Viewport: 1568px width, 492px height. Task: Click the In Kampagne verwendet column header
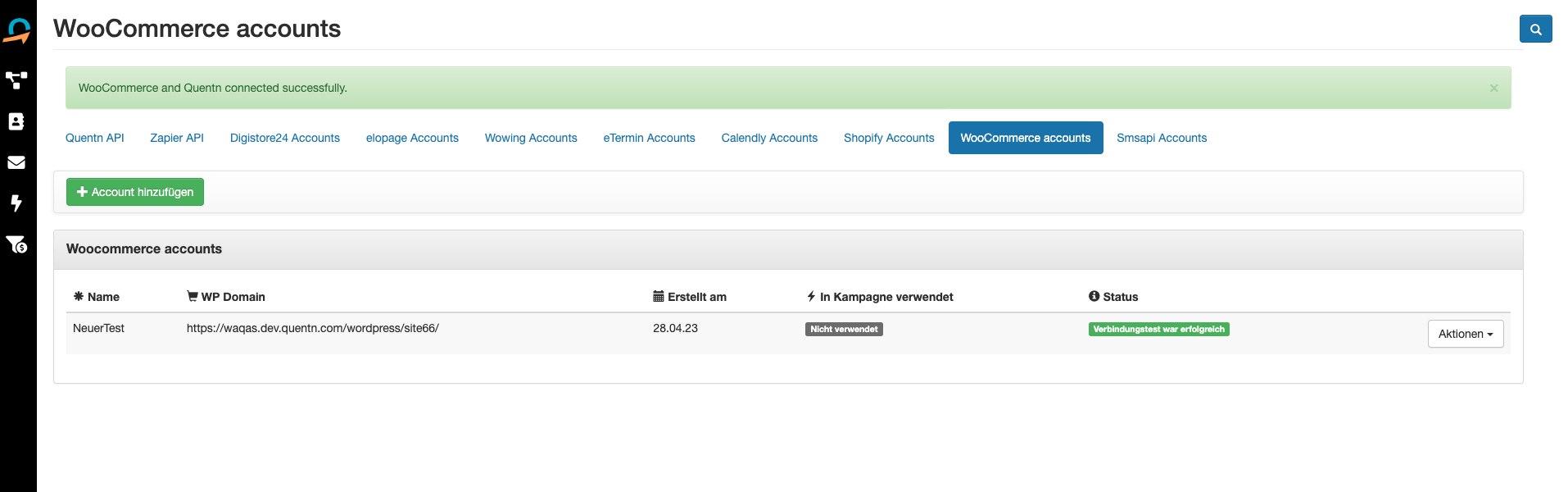(x=880, y=297)
